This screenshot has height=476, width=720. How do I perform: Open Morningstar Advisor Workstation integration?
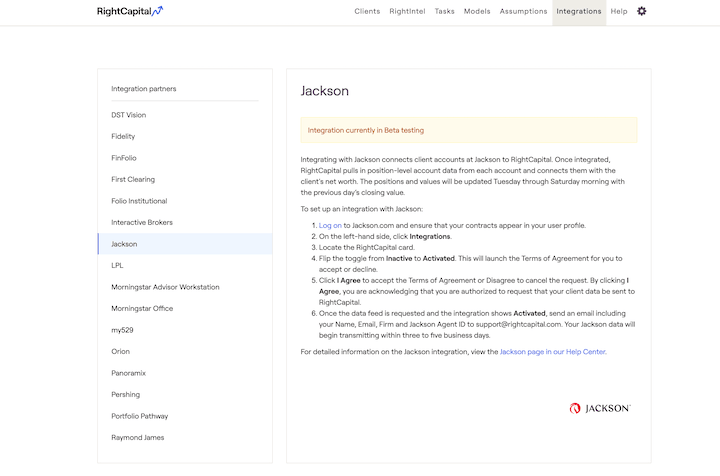185,287
